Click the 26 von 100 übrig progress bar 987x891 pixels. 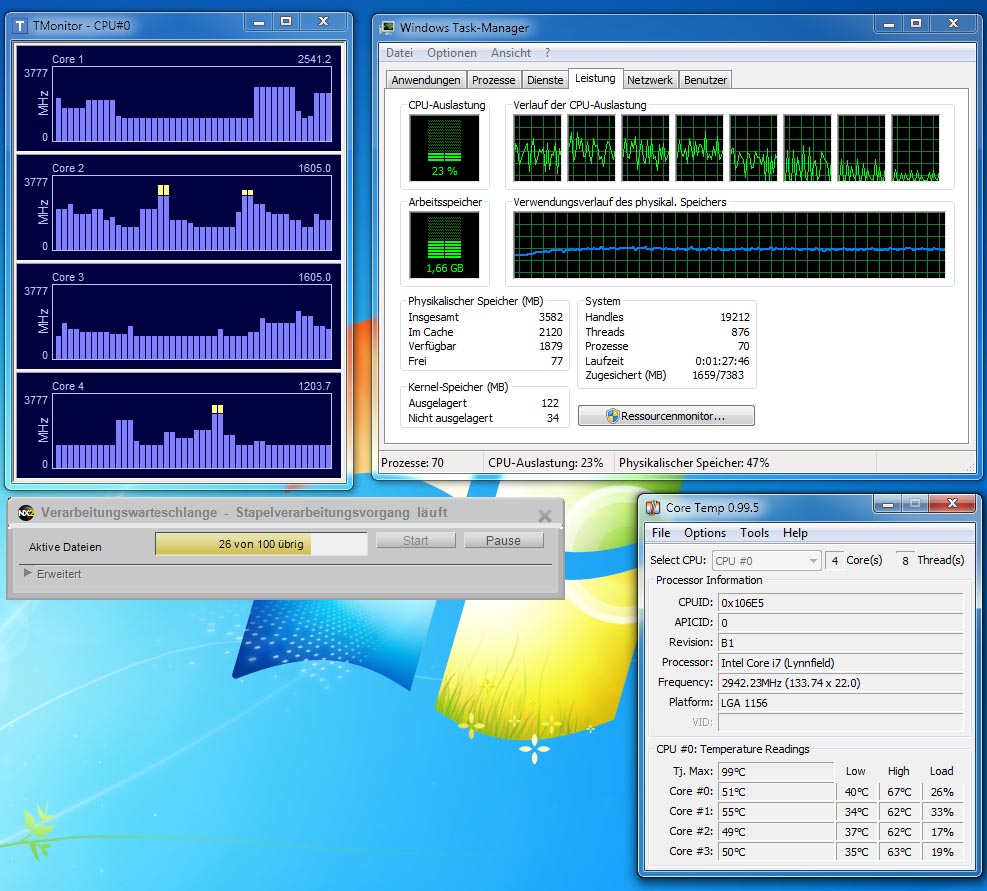[261, 544]
